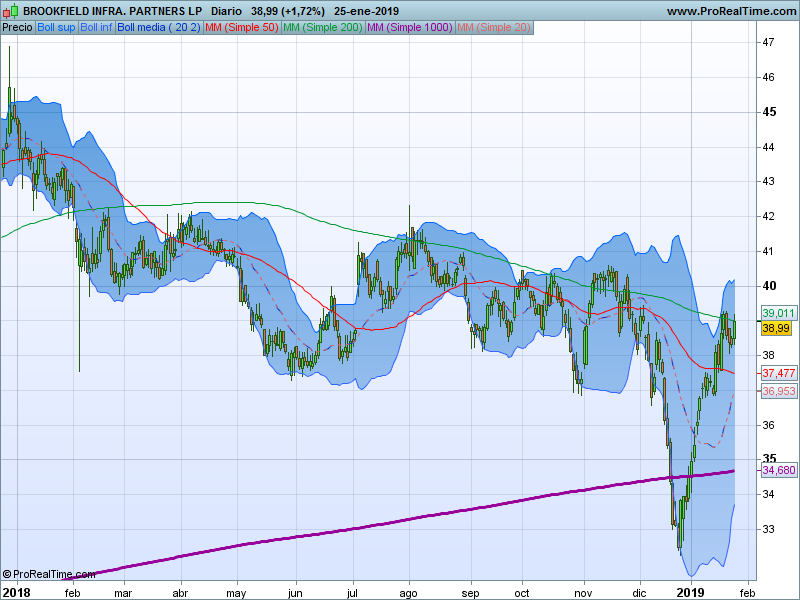Viewport: 800px width, 600px height.
Task: Click the 44 price axis label
Action: pos(768,147)
